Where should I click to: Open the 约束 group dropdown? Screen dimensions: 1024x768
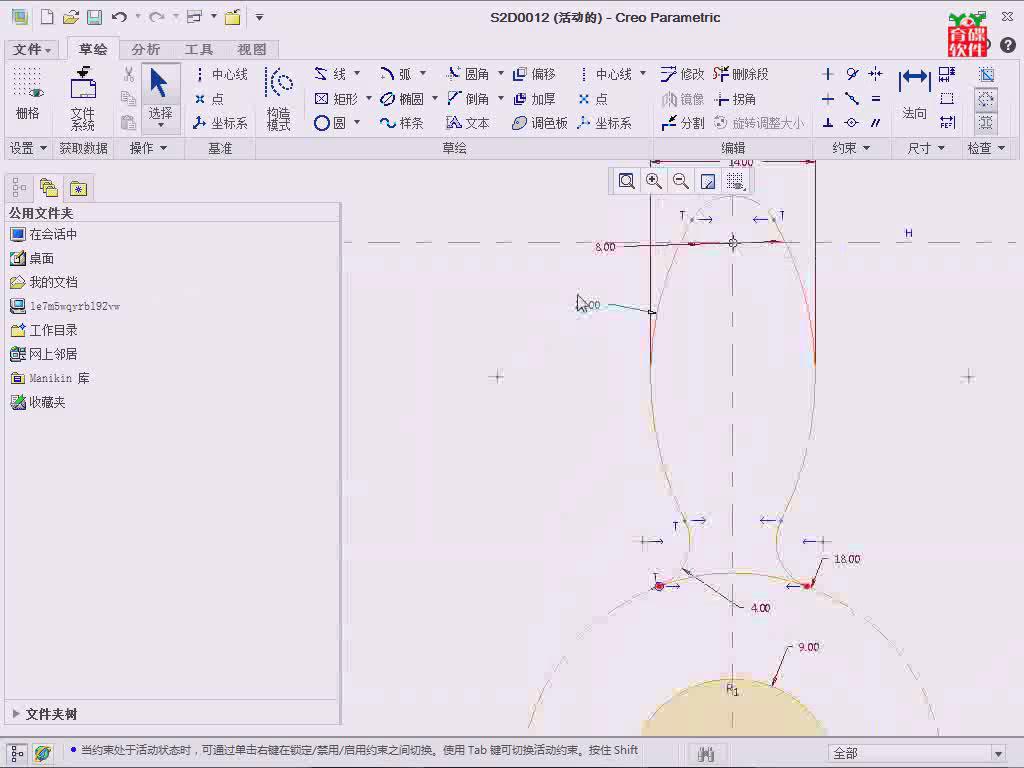[x=851, y=148]
